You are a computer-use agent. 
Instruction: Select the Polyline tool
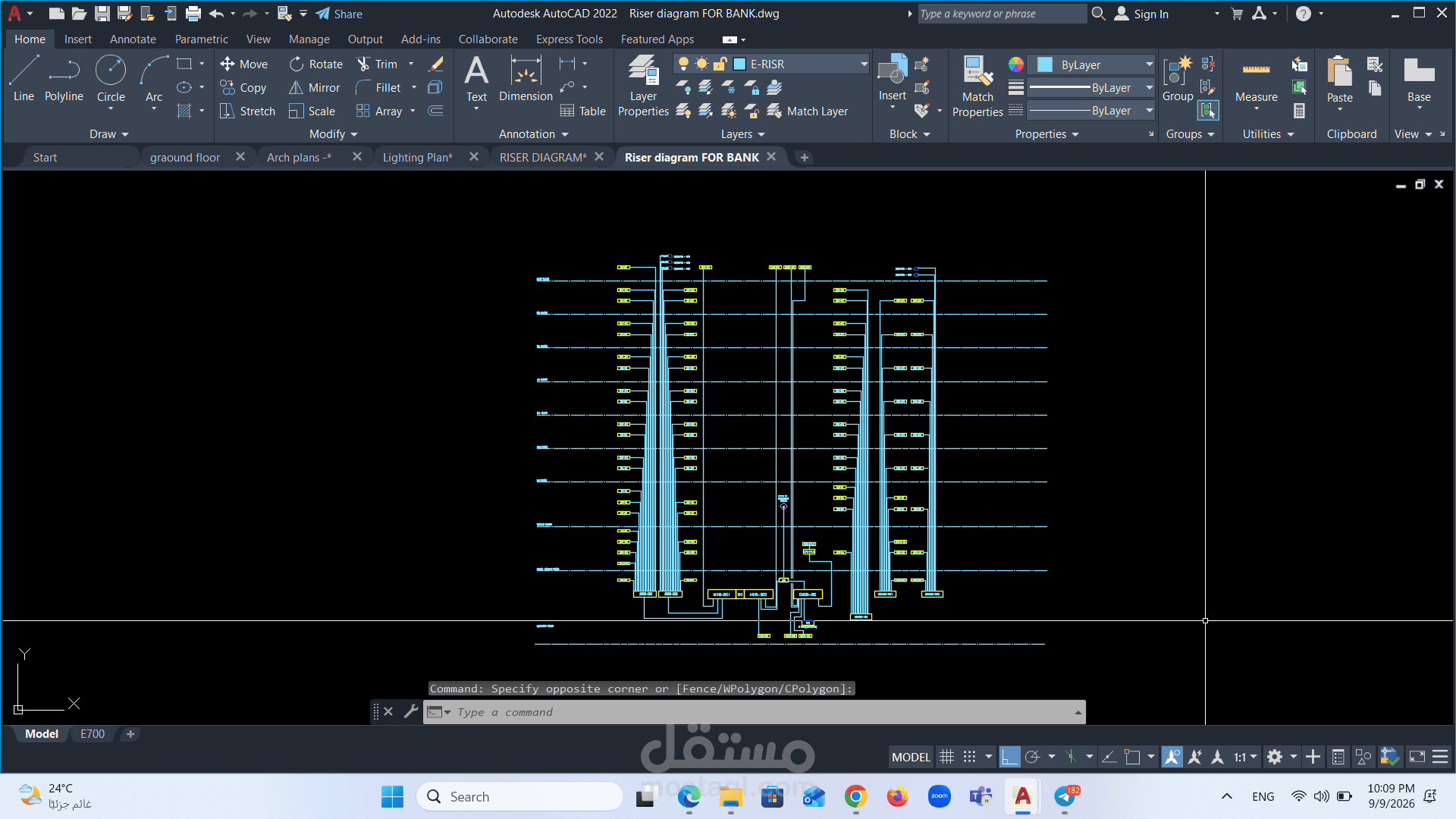tap(64, 79)
